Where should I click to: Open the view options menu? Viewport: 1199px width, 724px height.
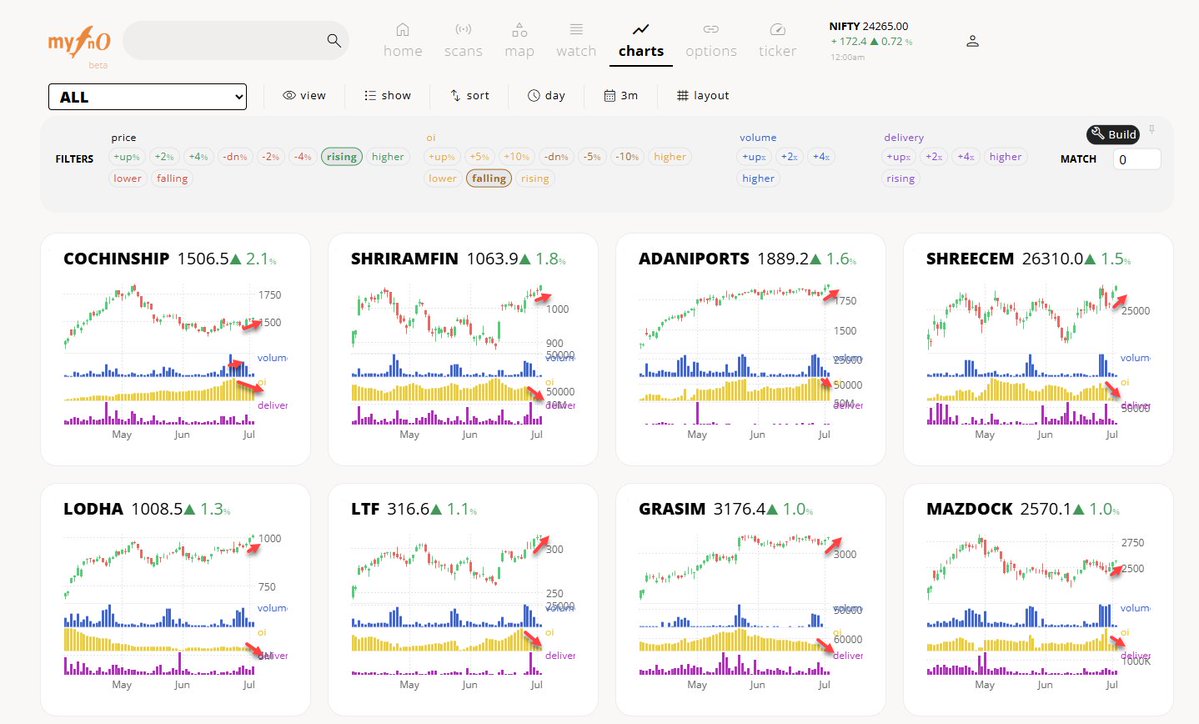pos(304,96)
